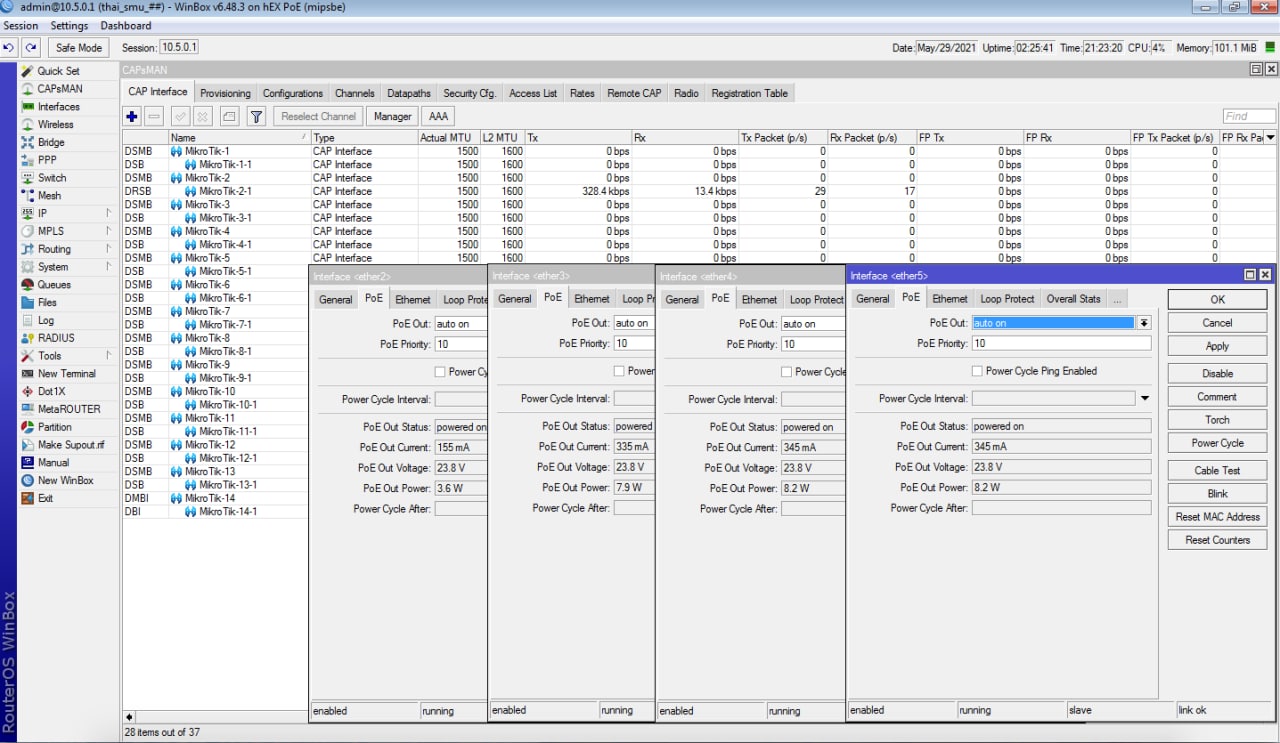The width and height of the screenshot is (1280, 743).
Task: Open PPP menu item
Action: (x=47, y=160)
